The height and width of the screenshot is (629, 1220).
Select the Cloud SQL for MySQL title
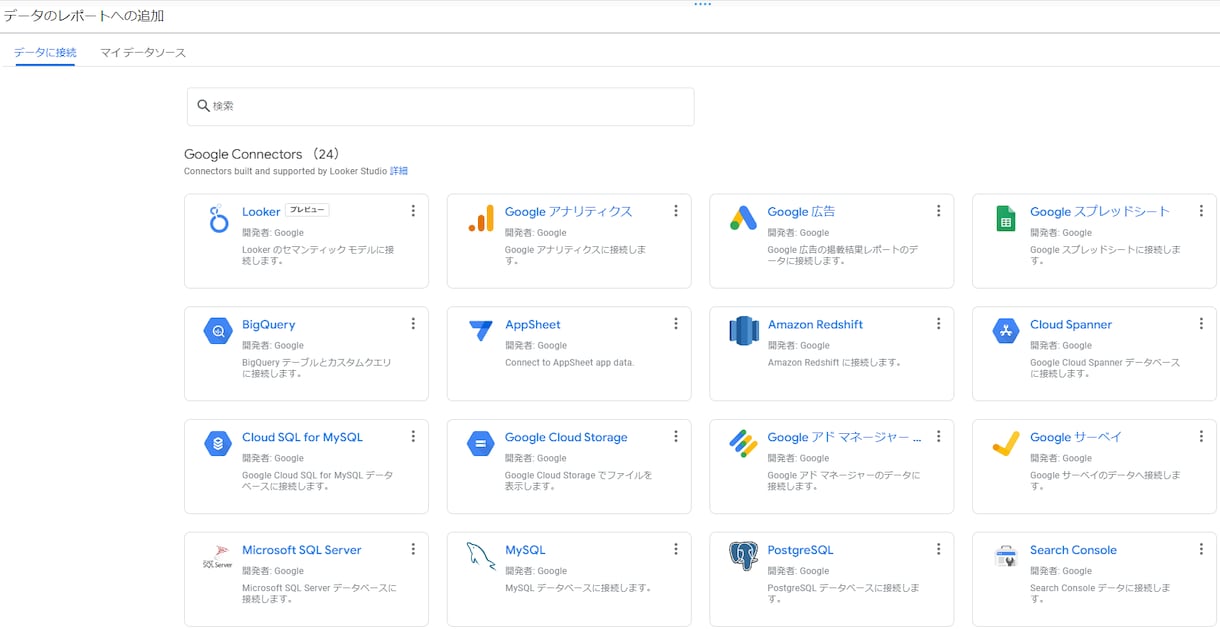click(x=303, y=438)
